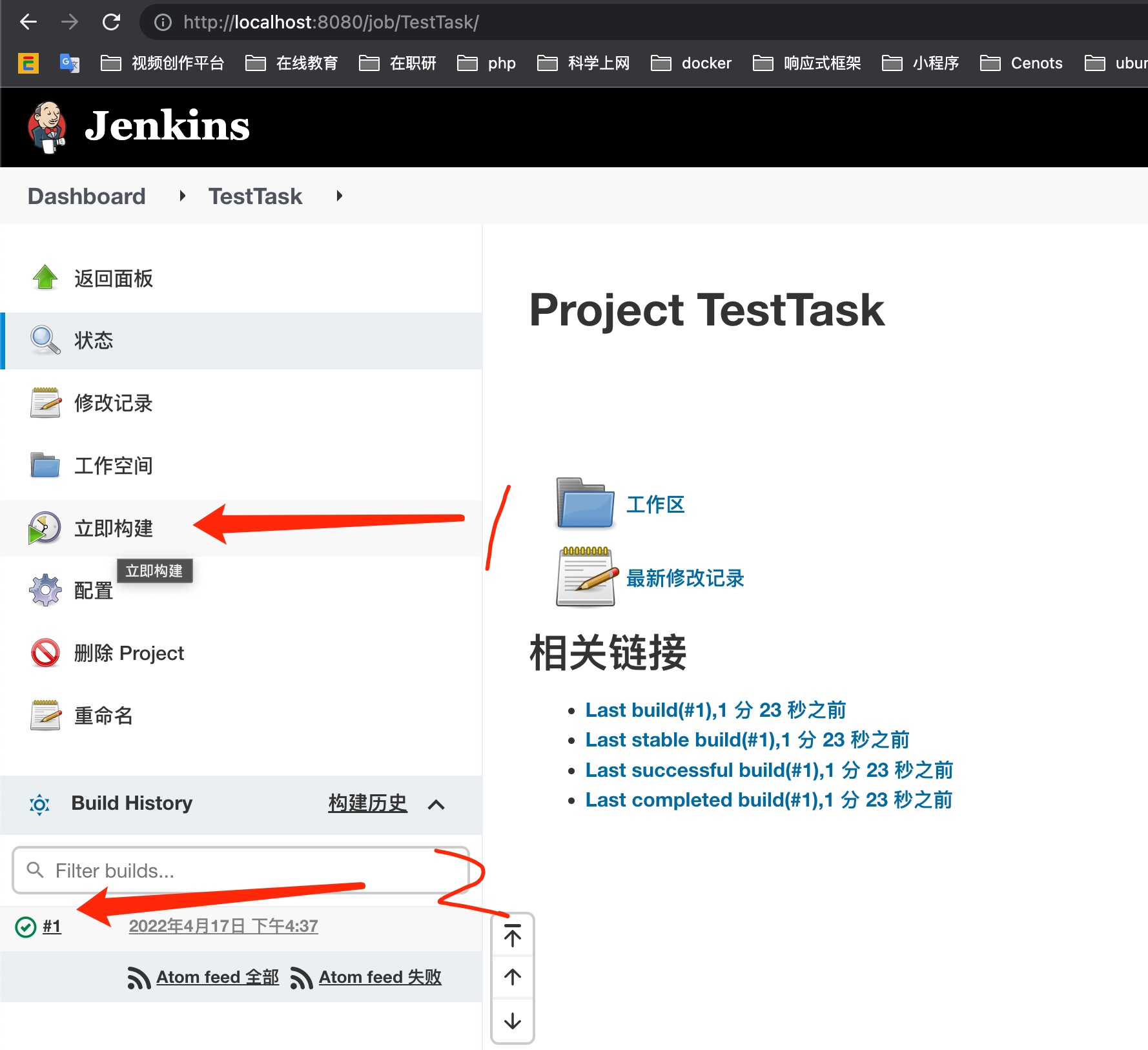The image size is (1148, 1050).
Task: Open the docker bookmarks folder
Action: pos(692,63)
